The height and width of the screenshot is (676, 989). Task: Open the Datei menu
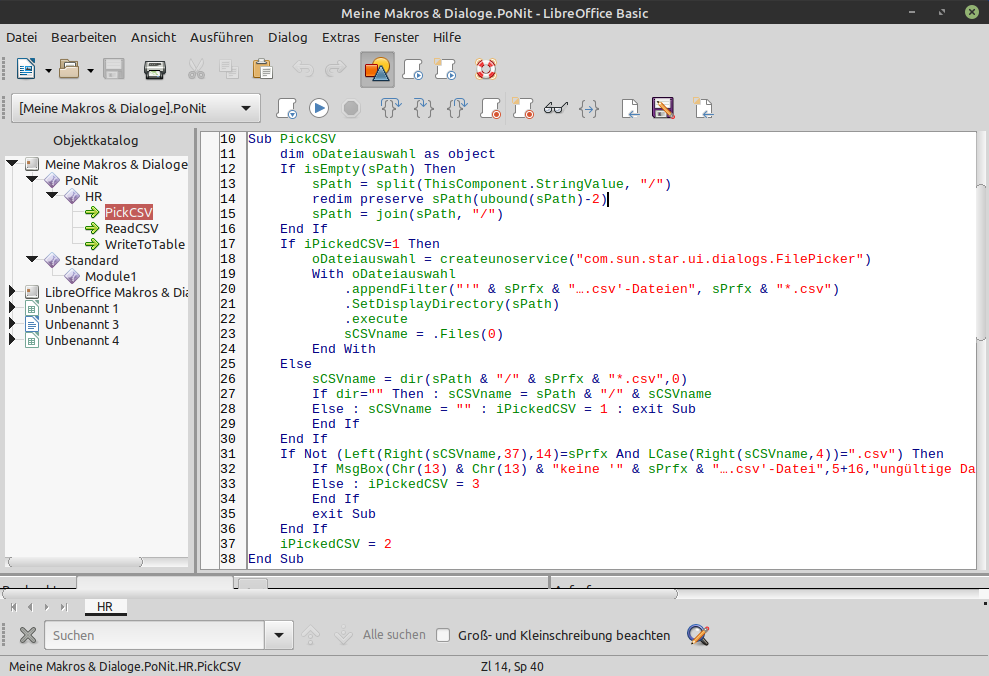point(21,37)
